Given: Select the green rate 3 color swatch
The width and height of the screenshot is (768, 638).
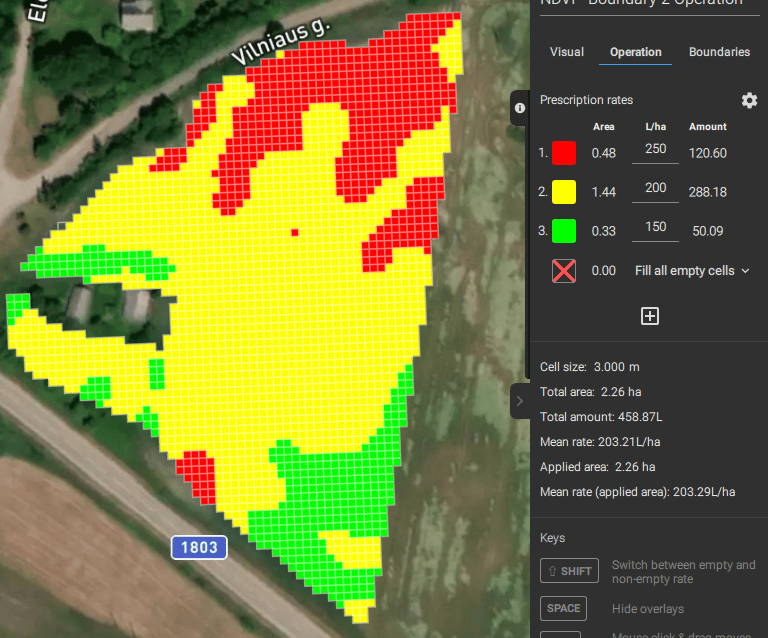Looking at the screenshot, I should (564, 231).
